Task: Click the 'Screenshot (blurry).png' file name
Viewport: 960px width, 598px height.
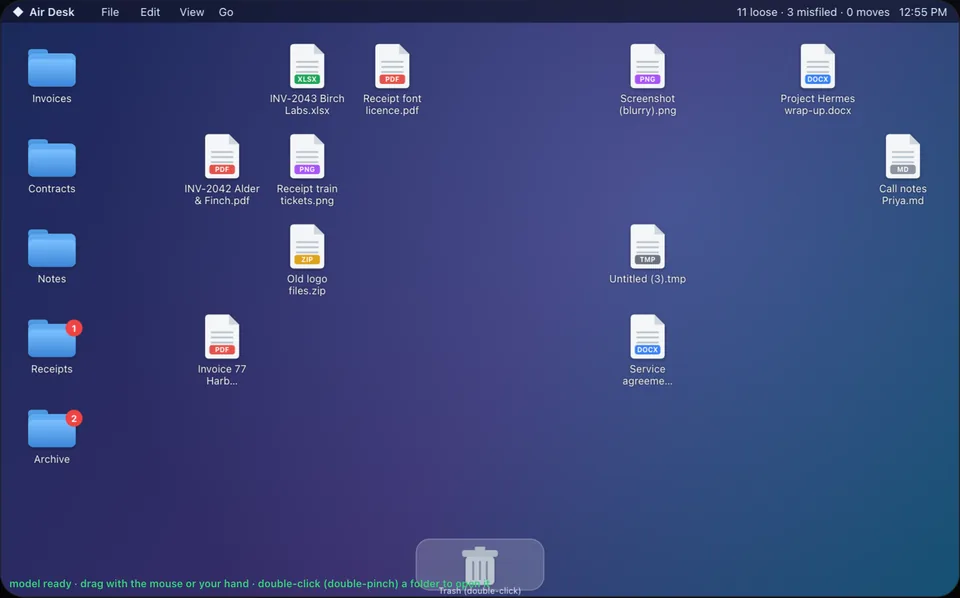Action: (x=647, y=105)
